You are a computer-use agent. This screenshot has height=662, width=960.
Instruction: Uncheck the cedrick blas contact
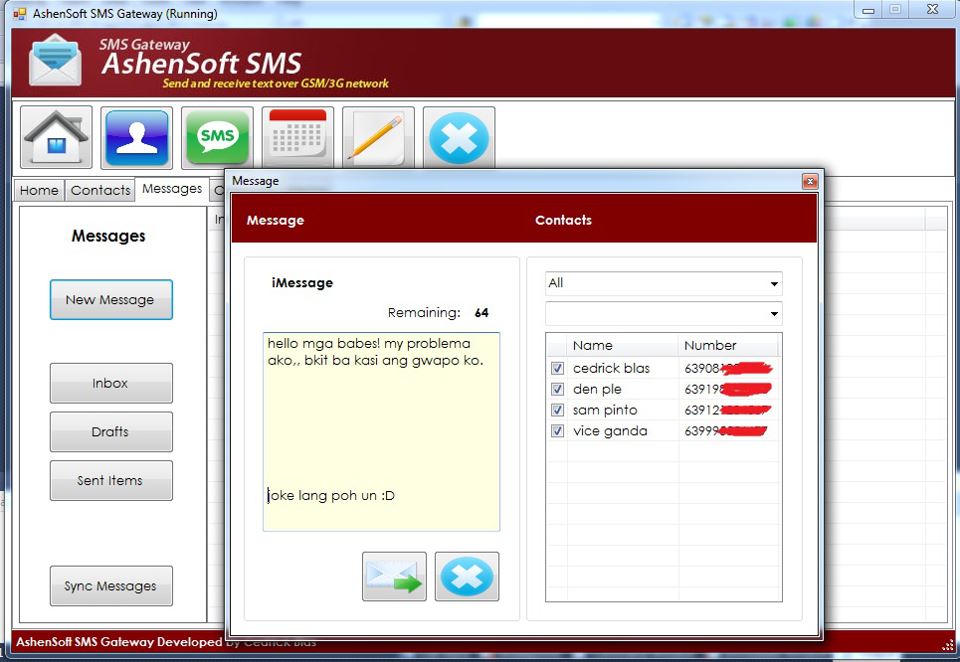[x=557, y=368]
